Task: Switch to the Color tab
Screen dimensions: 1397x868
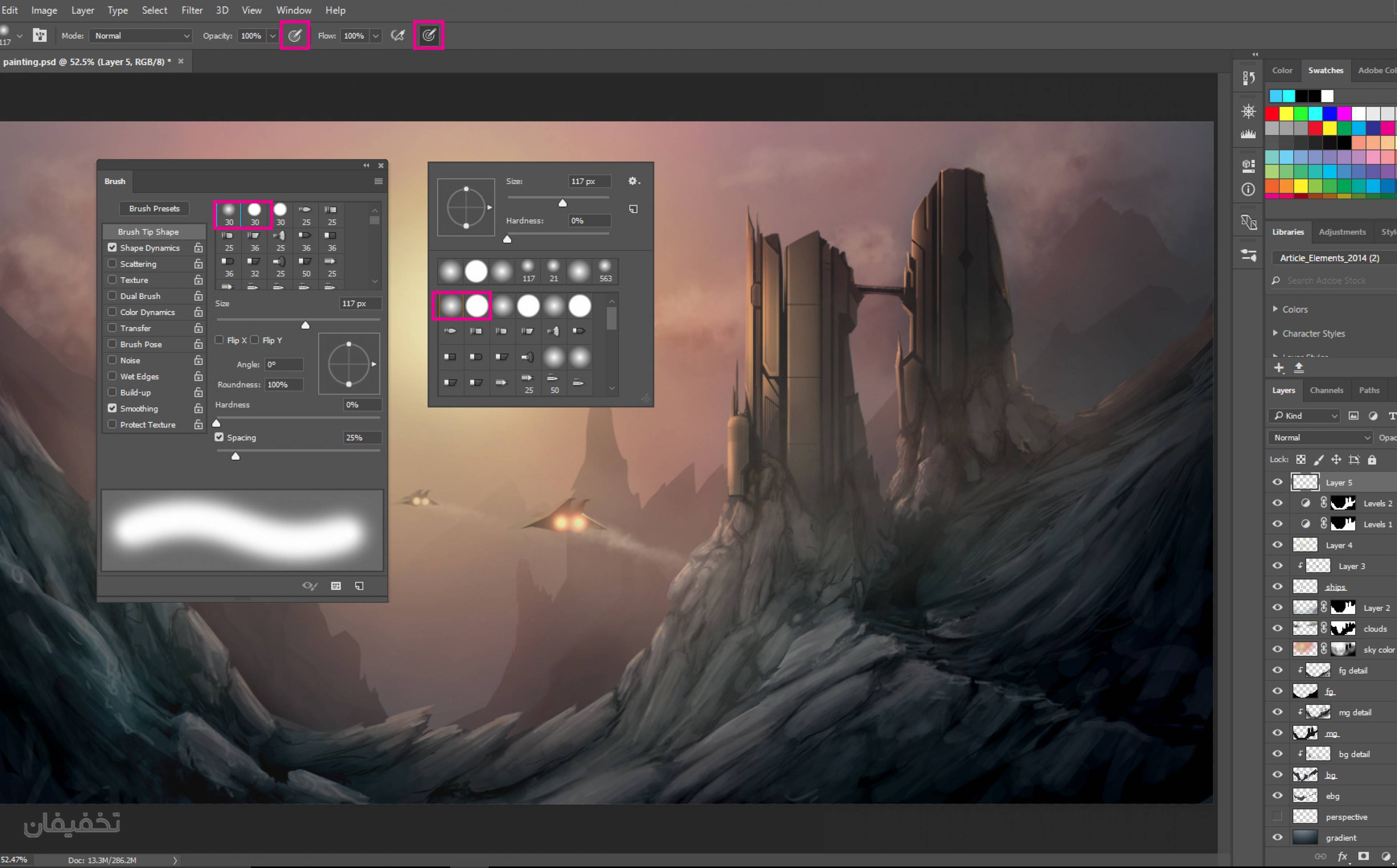Action: pyautogui.click(x=1282, y=70)
